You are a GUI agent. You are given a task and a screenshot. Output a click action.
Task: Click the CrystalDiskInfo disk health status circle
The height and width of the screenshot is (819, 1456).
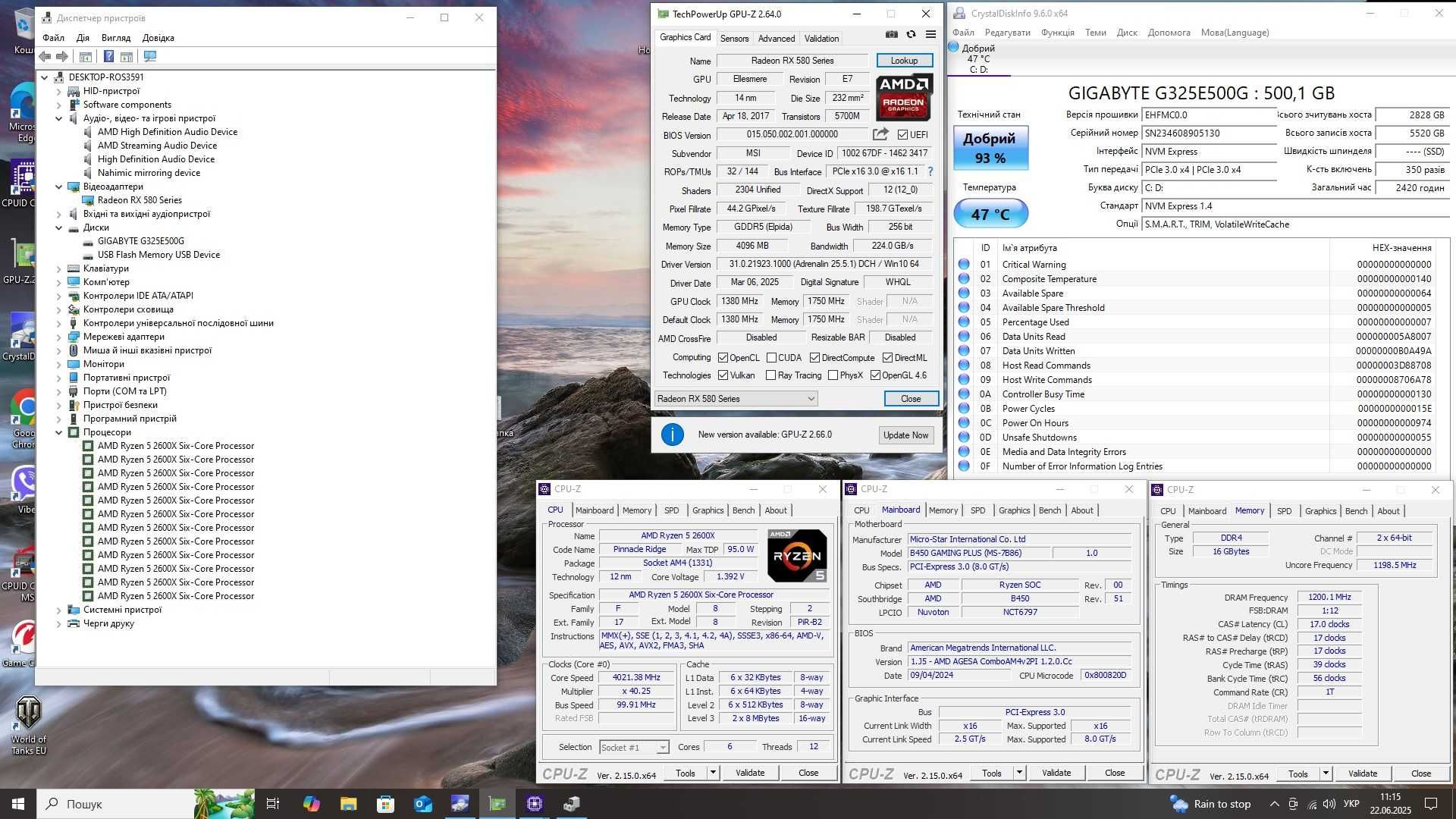(x=953, y=48)
